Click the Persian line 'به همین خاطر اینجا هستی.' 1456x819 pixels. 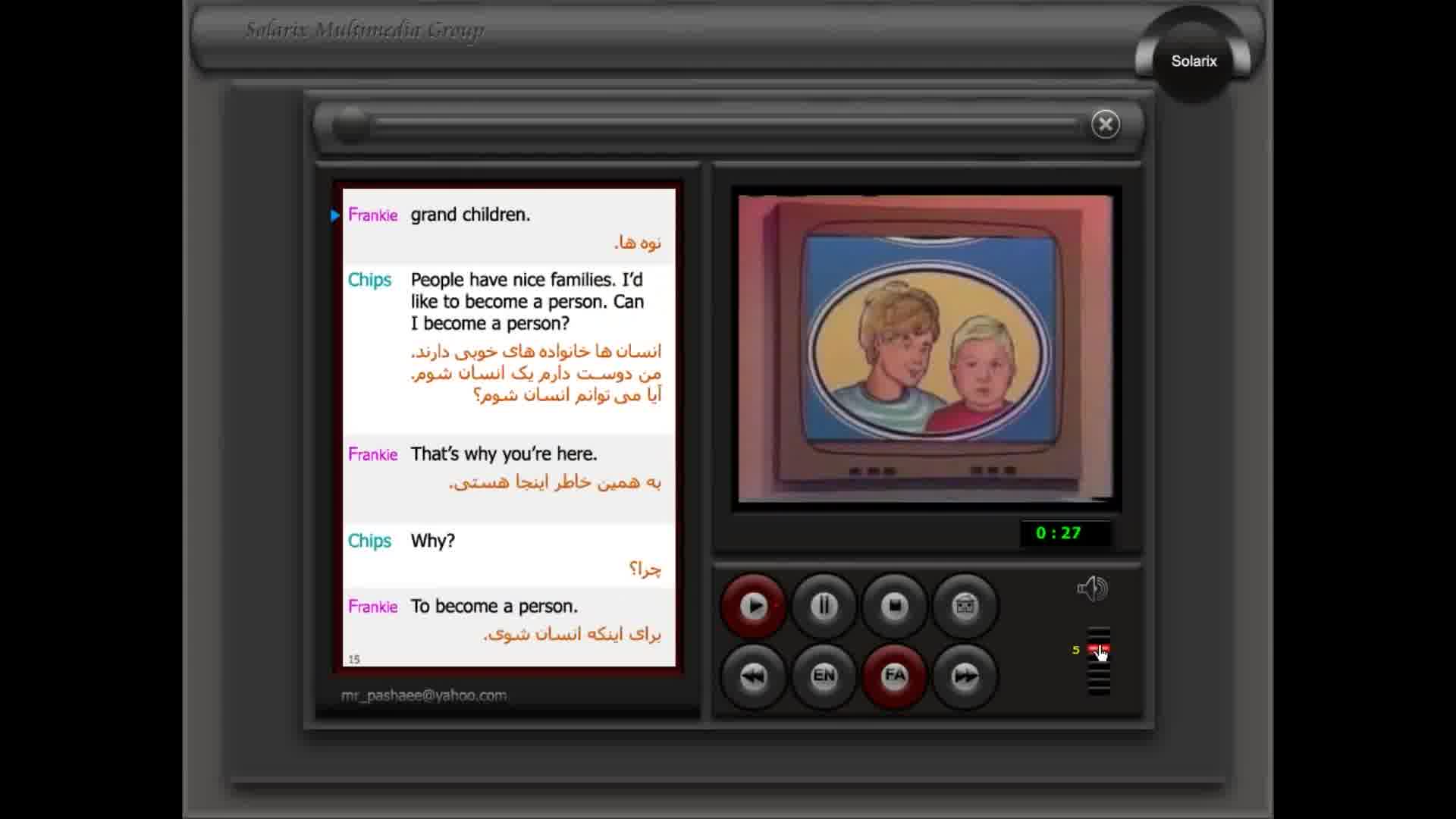pos(555,482)
